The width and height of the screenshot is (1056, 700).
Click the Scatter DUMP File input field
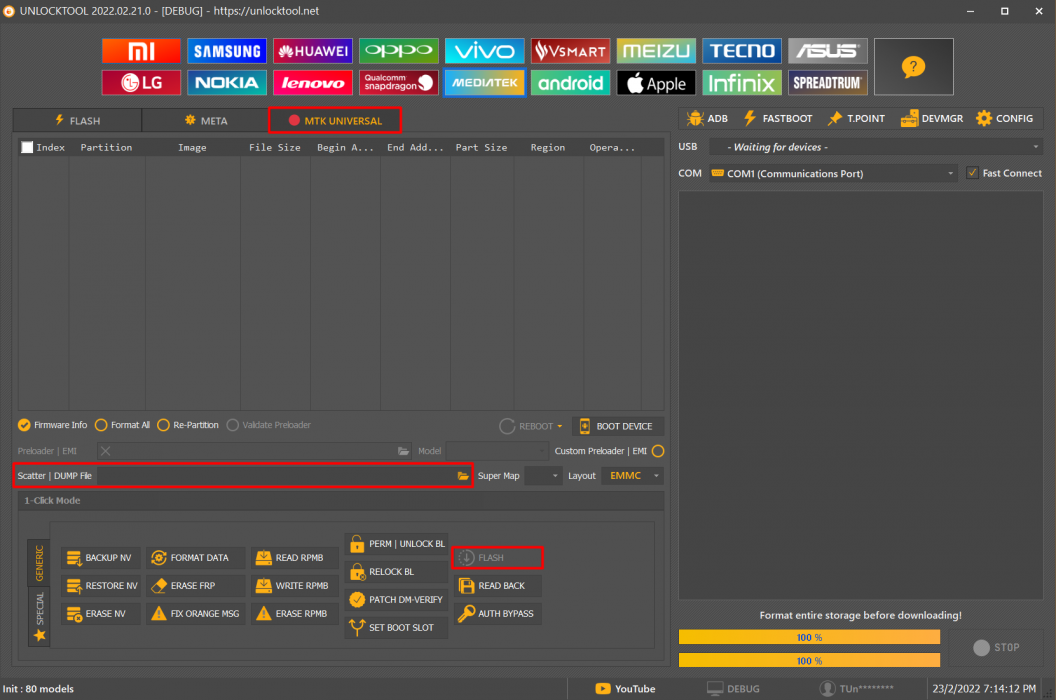[275, 476]
